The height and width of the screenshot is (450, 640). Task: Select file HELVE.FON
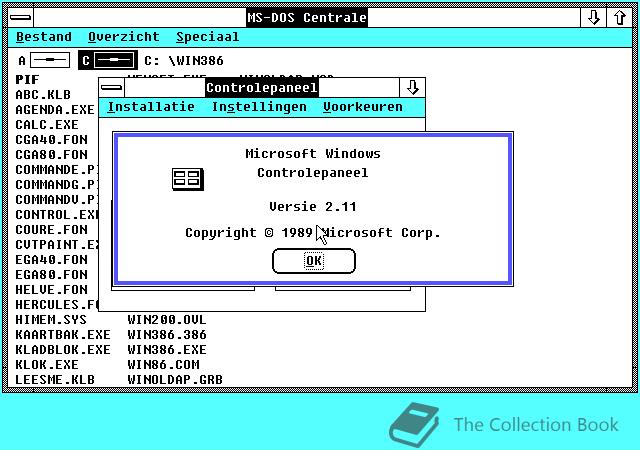tap(51, 290)
